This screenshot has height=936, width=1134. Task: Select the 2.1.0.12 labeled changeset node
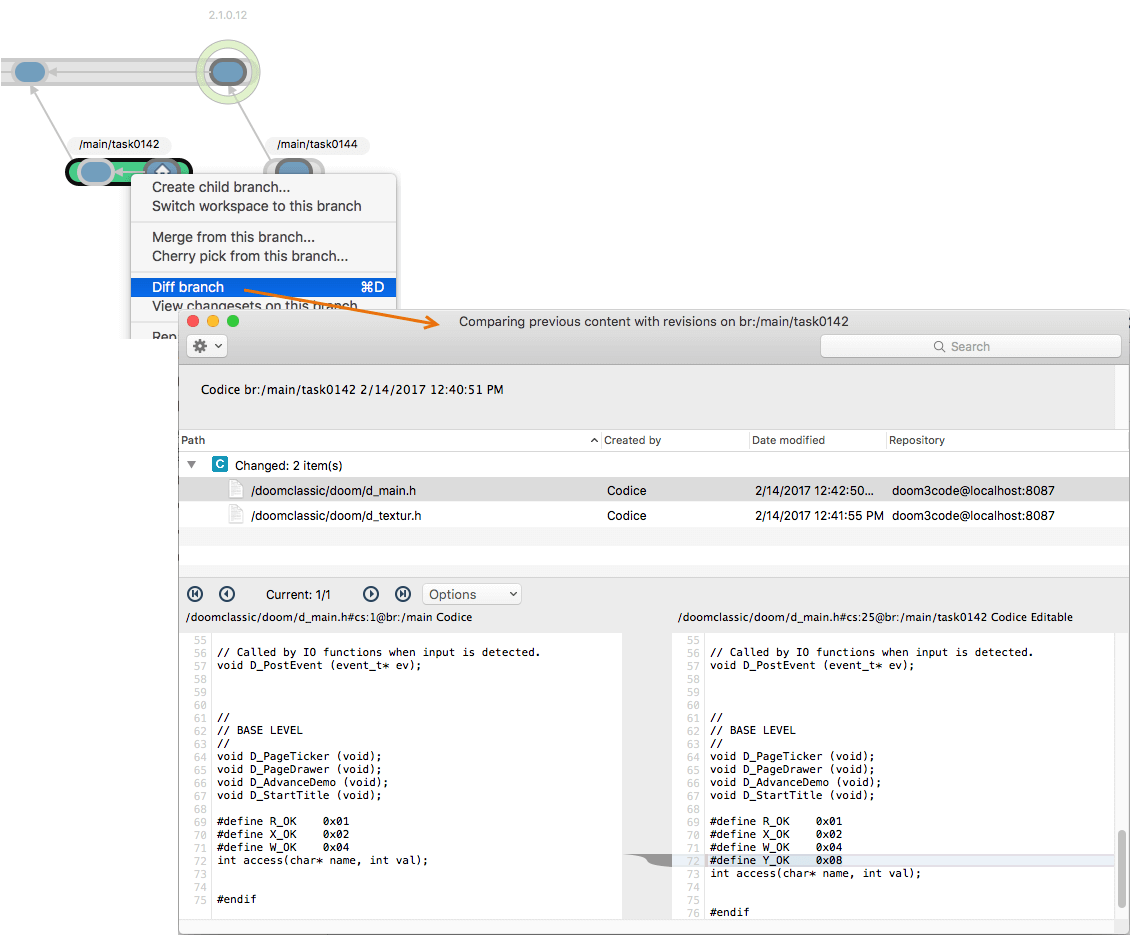228,72
